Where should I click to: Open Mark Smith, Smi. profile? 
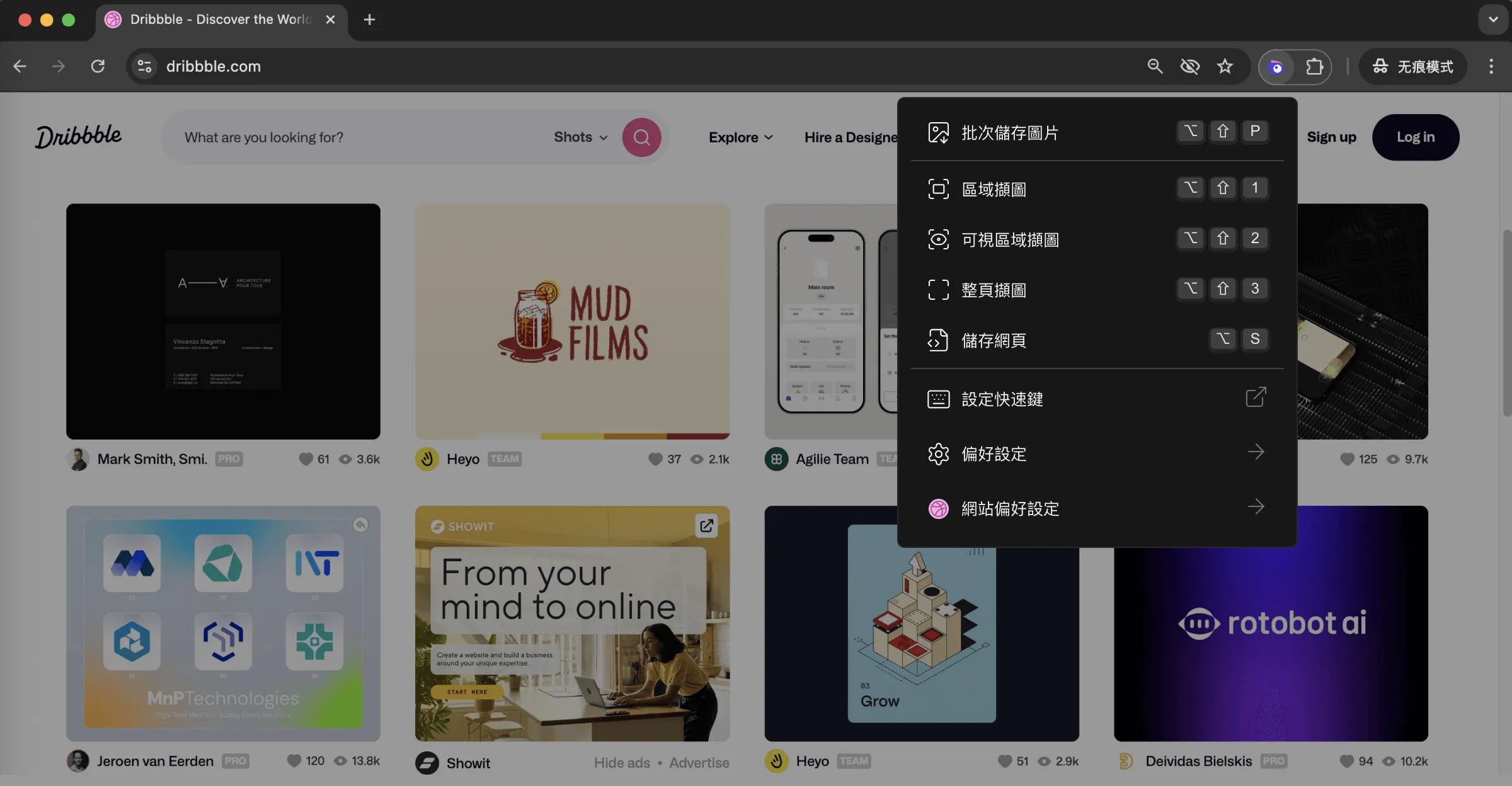click(x=152, y=459)
